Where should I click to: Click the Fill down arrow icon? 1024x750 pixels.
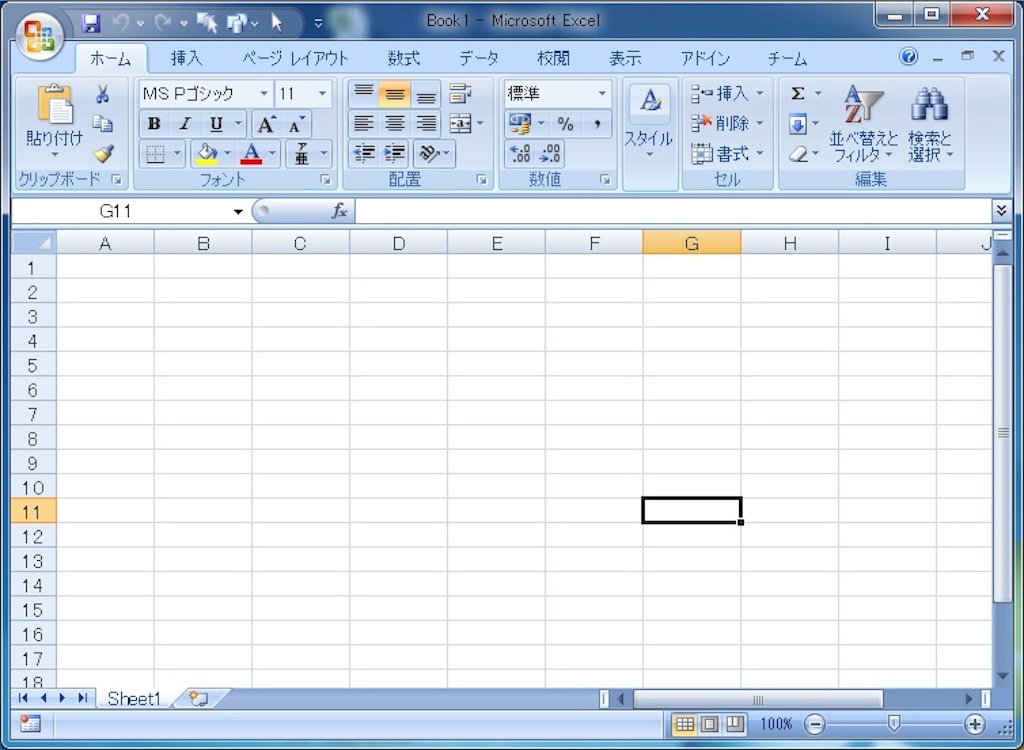click(x=798, y=124)
